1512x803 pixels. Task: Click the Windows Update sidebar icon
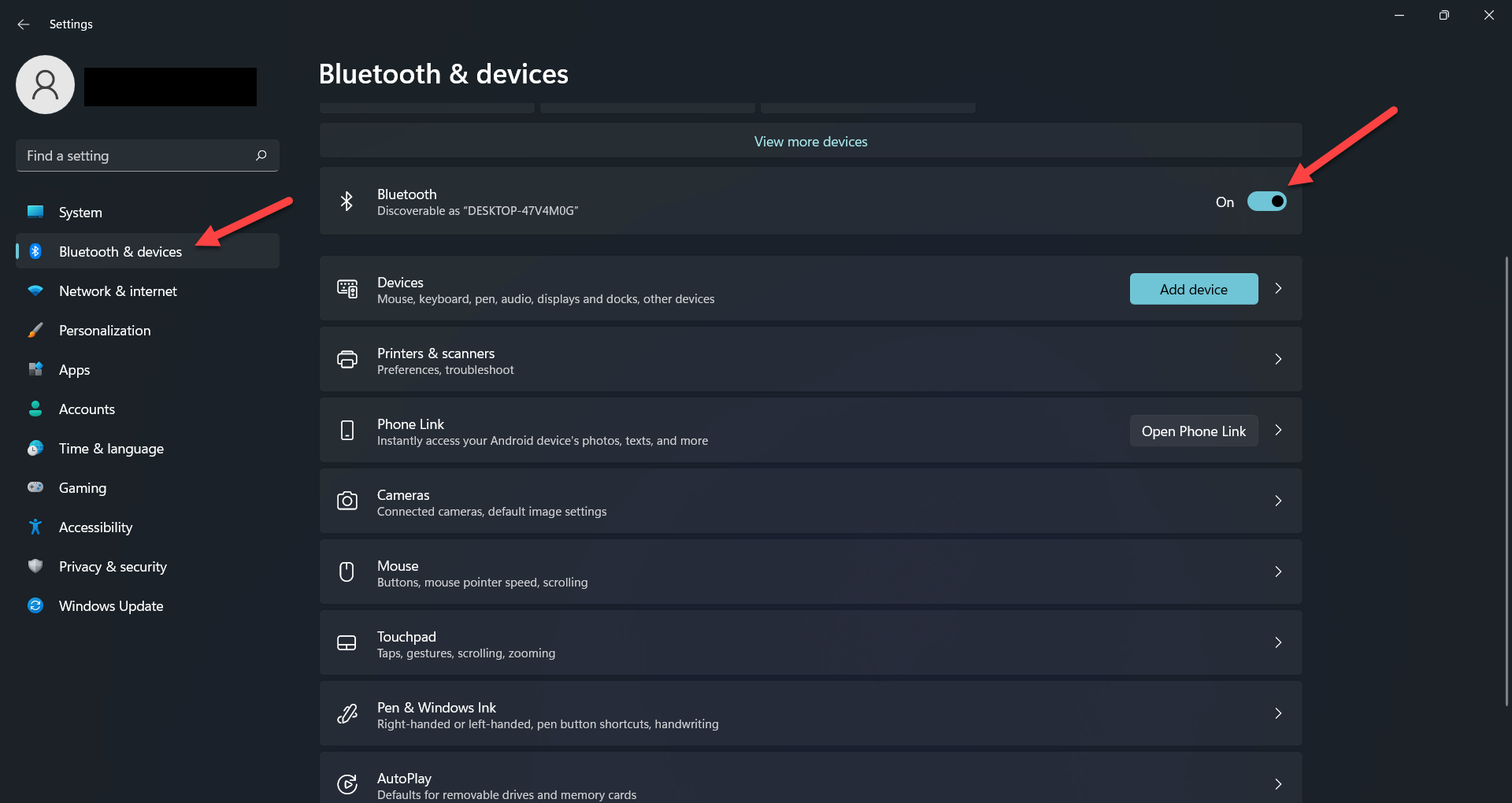[35, 605]
